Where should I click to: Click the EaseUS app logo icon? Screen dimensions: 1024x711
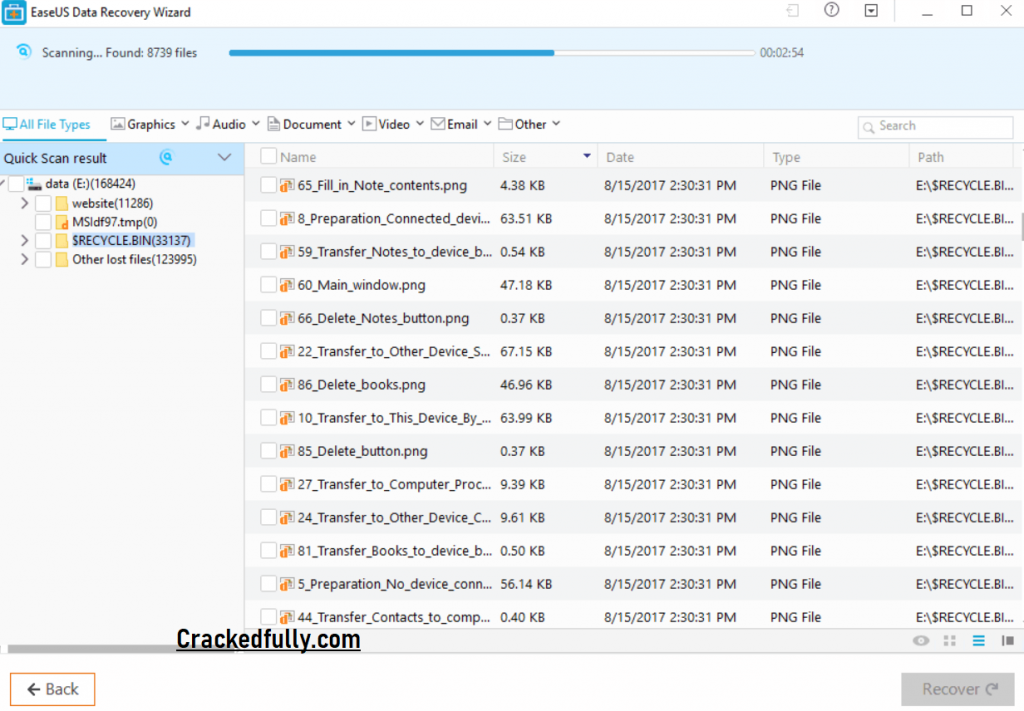click(x=14, y=12)
